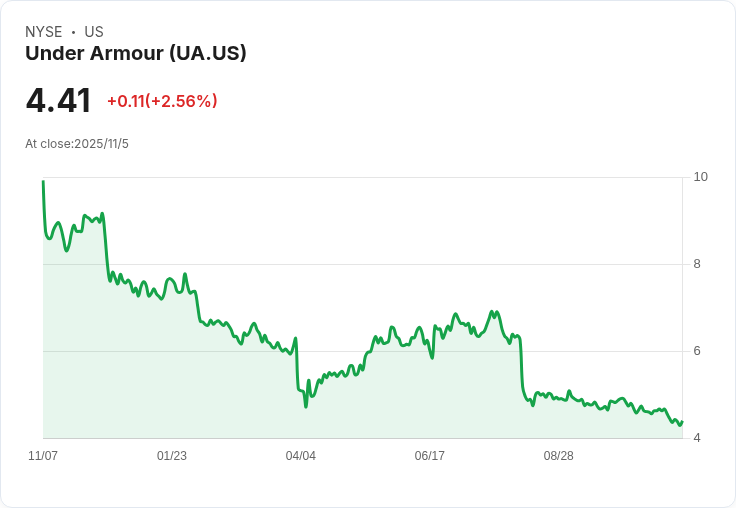Click the US market label in the header

point(94,32)
